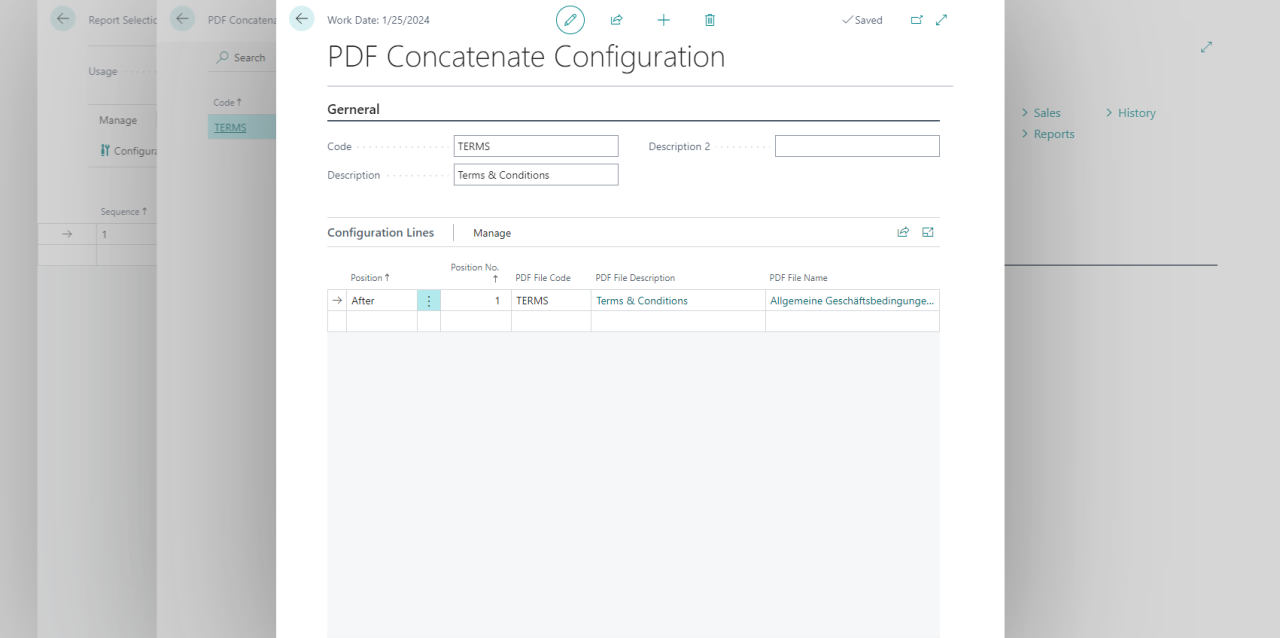Open the Manage menu in Configuration Lines
Viewport: 1280px width, 638px height.
[x=492, y=233]
